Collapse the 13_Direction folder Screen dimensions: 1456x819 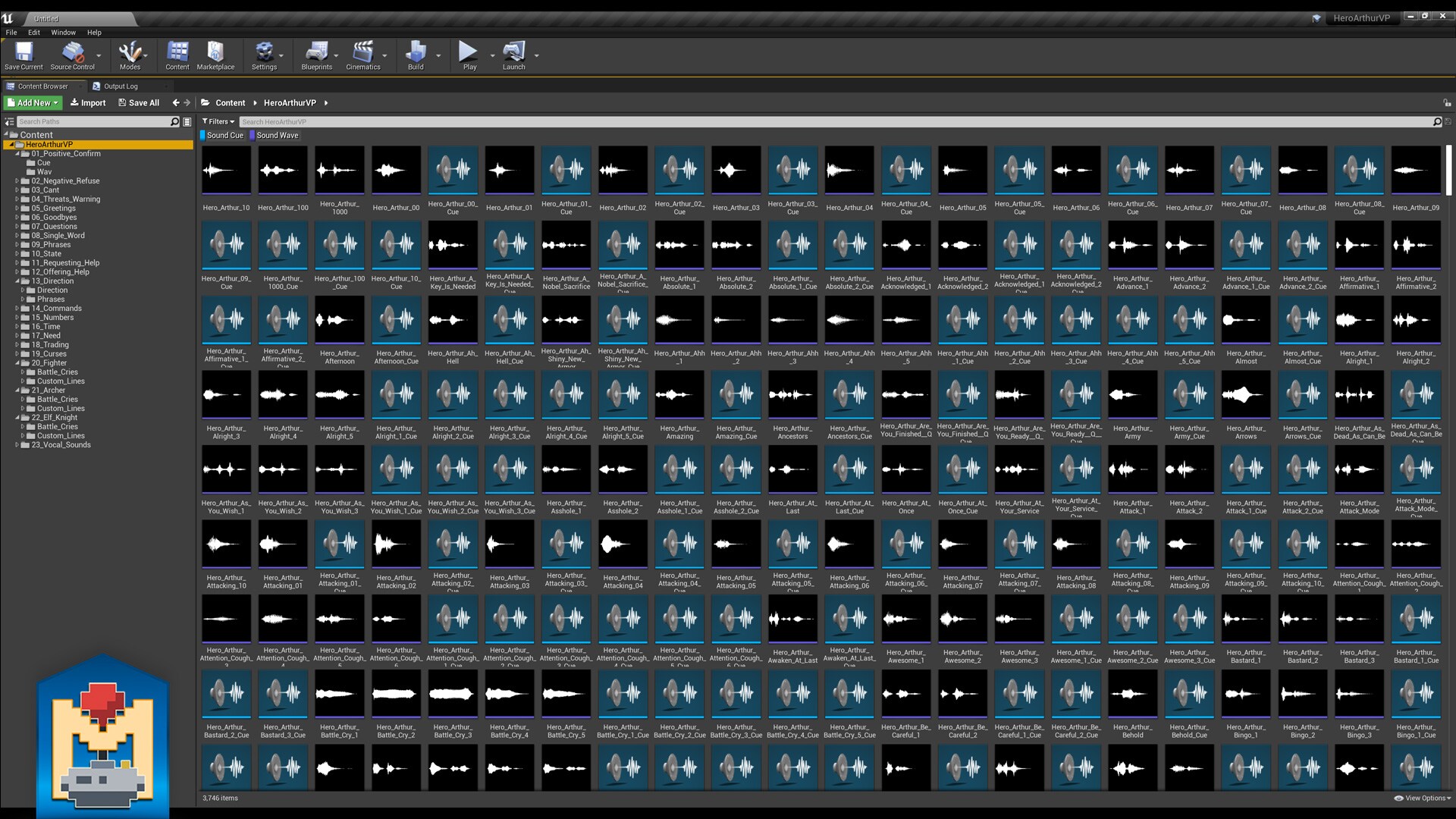click(x=17, y=281)
